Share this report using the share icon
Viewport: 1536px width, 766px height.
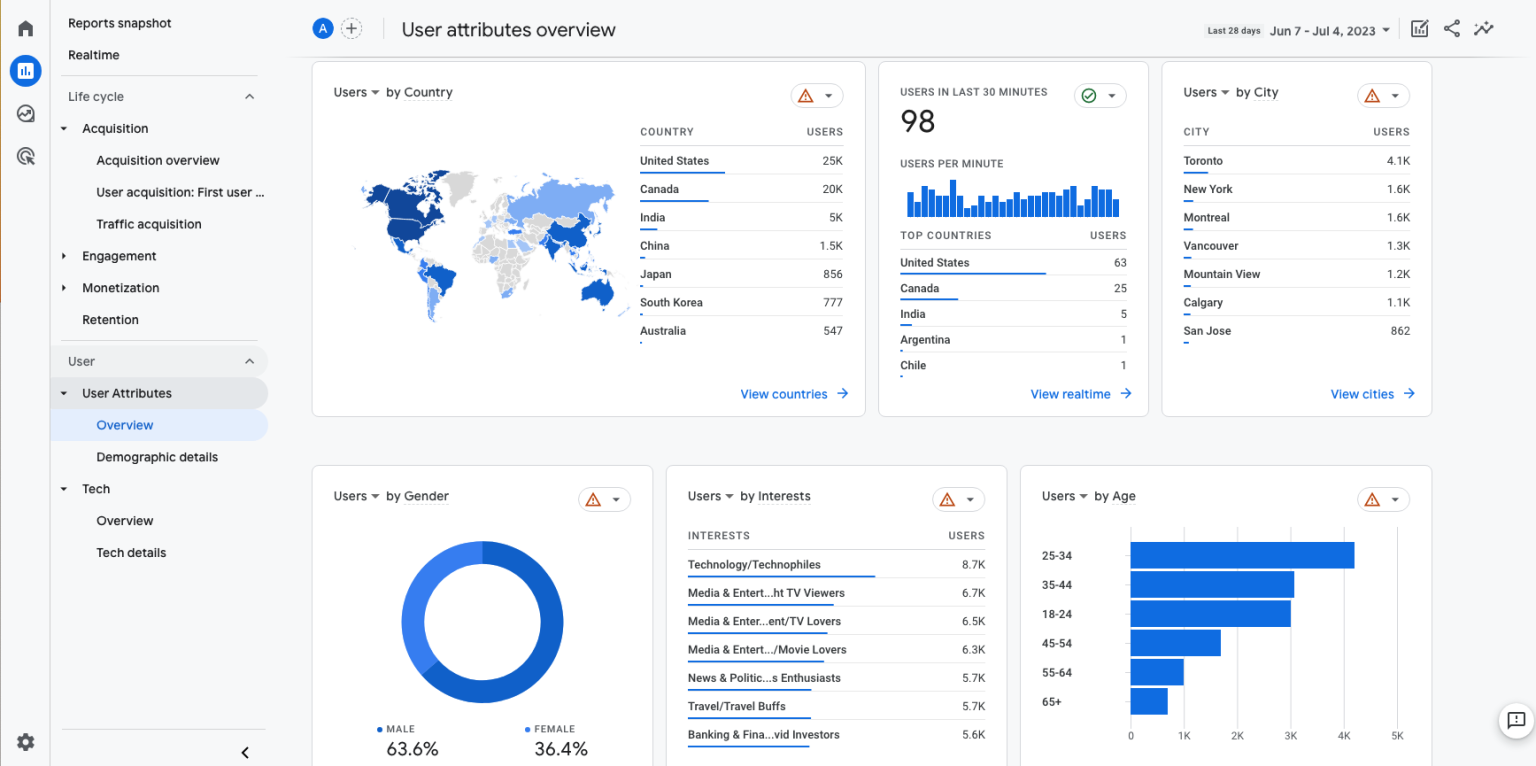tap(1451, 28)
